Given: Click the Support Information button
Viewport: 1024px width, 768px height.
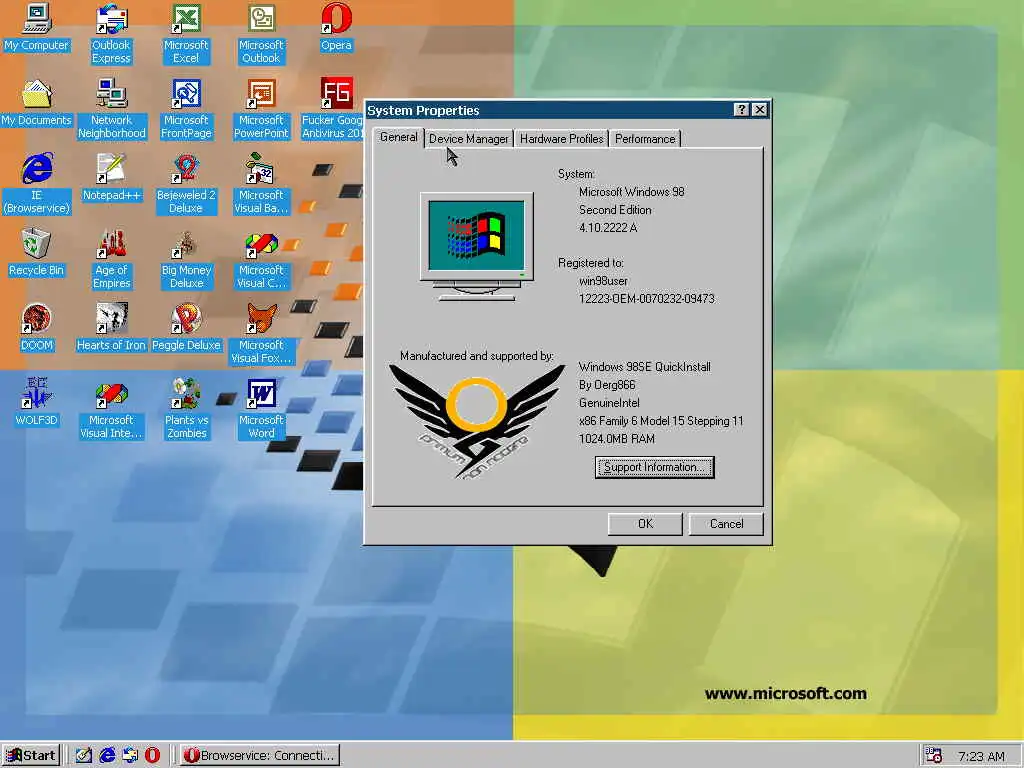Looking at the screenshot, I should pyautogui.click(x=654, y=467).
